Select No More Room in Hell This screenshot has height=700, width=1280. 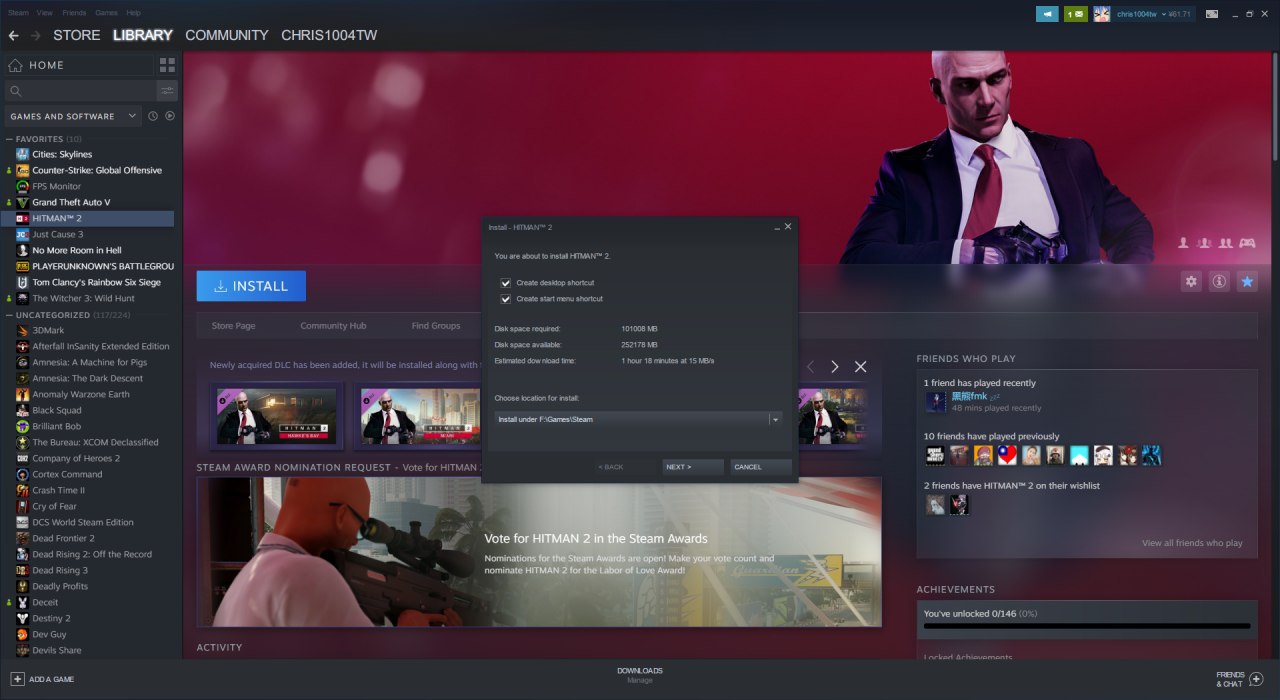[77, 250]
